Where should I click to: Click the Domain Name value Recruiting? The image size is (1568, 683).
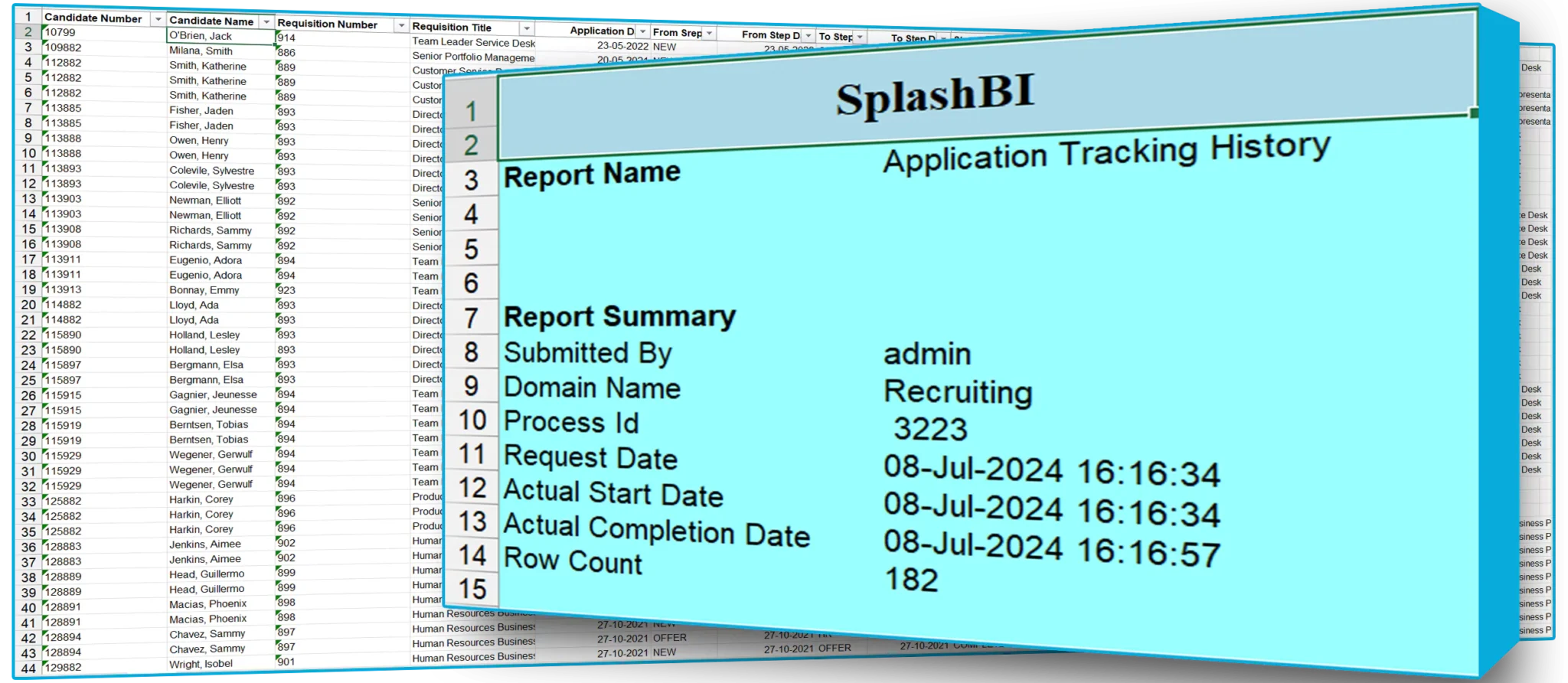coord(958,392)
